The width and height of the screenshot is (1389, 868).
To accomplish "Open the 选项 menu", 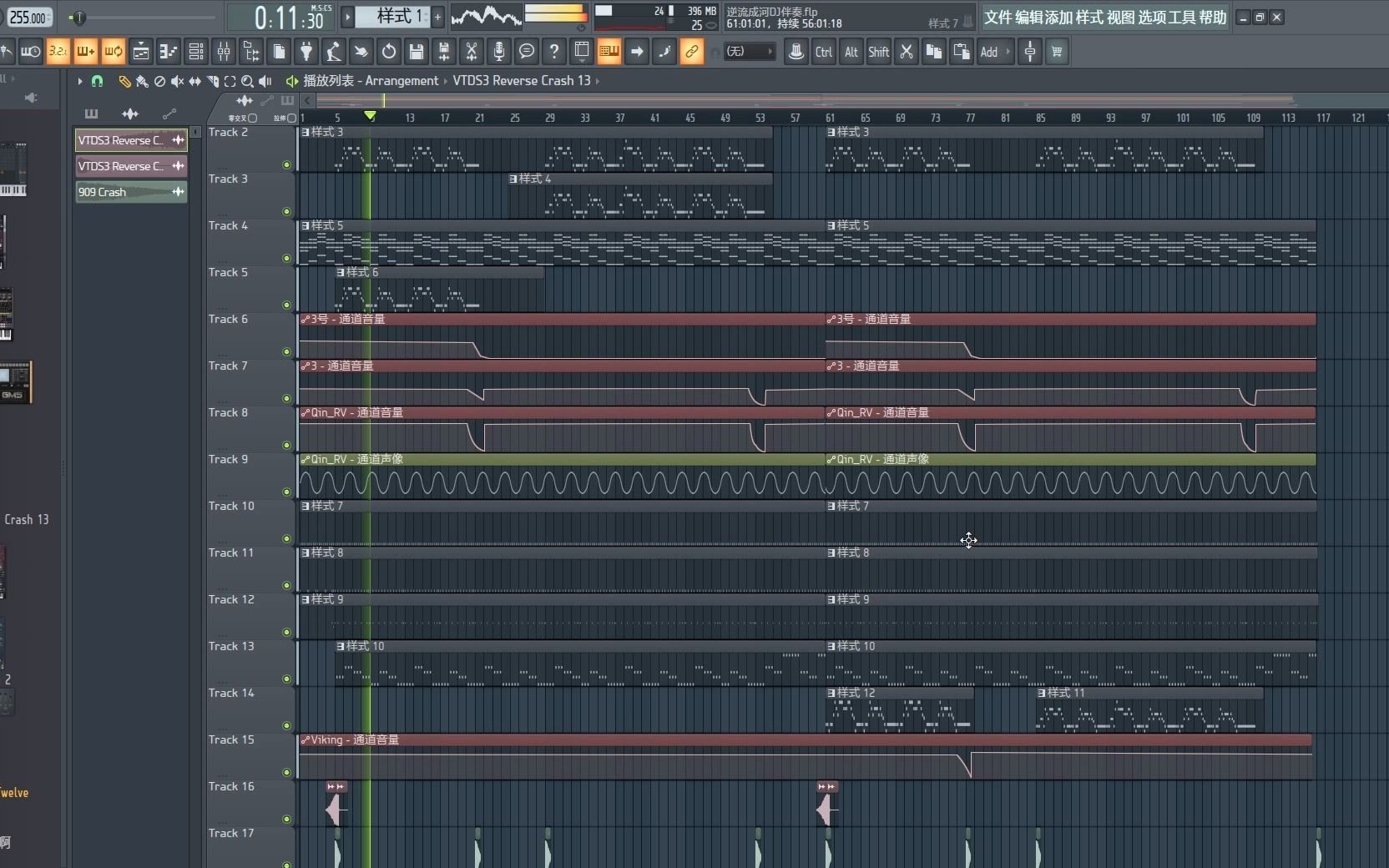I will [x=1152, y=18].
